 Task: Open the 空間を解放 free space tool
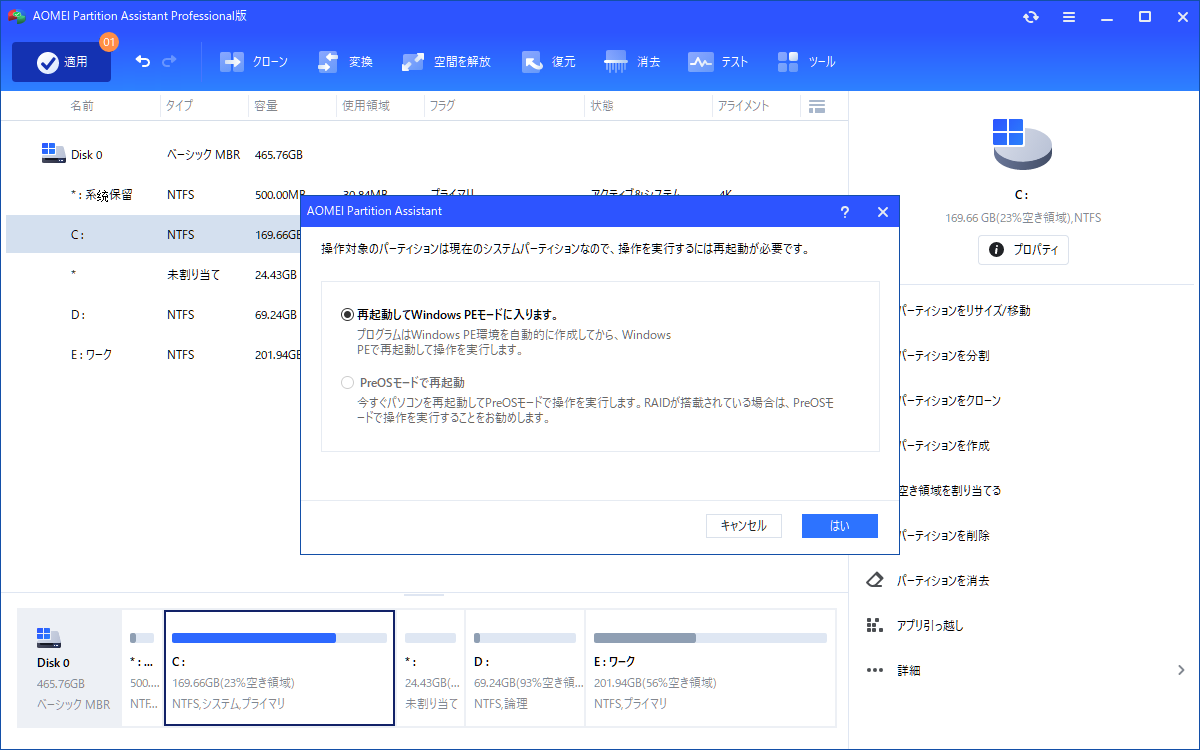point(446,62)
